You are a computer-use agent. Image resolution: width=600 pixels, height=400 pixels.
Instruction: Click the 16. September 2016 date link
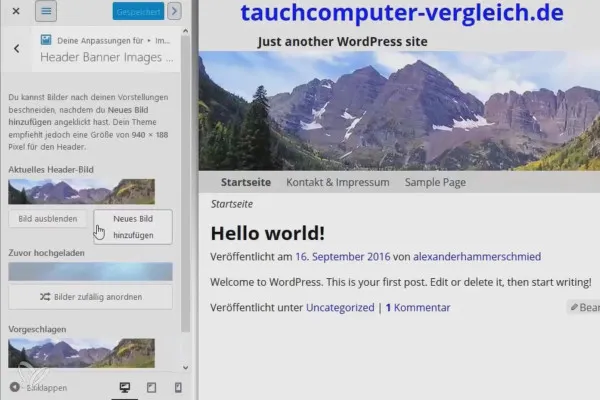(343, 256)
